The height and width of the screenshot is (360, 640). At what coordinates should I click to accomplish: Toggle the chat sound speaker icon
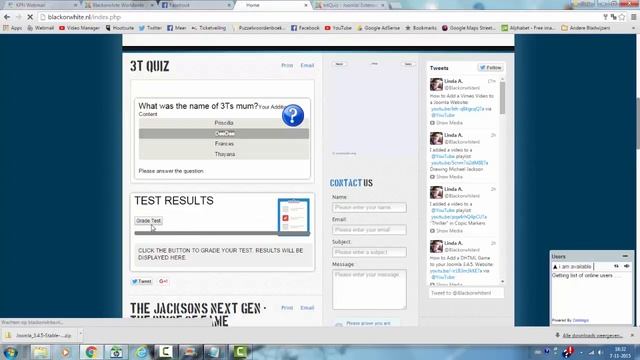pos(627,267)
